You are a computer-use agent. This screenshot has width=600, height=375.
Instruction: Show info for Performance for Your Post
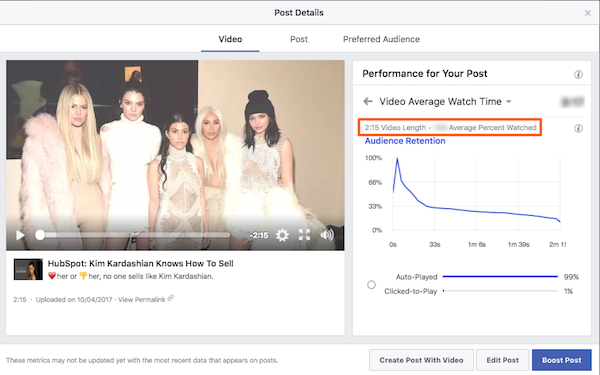[579, 74]
